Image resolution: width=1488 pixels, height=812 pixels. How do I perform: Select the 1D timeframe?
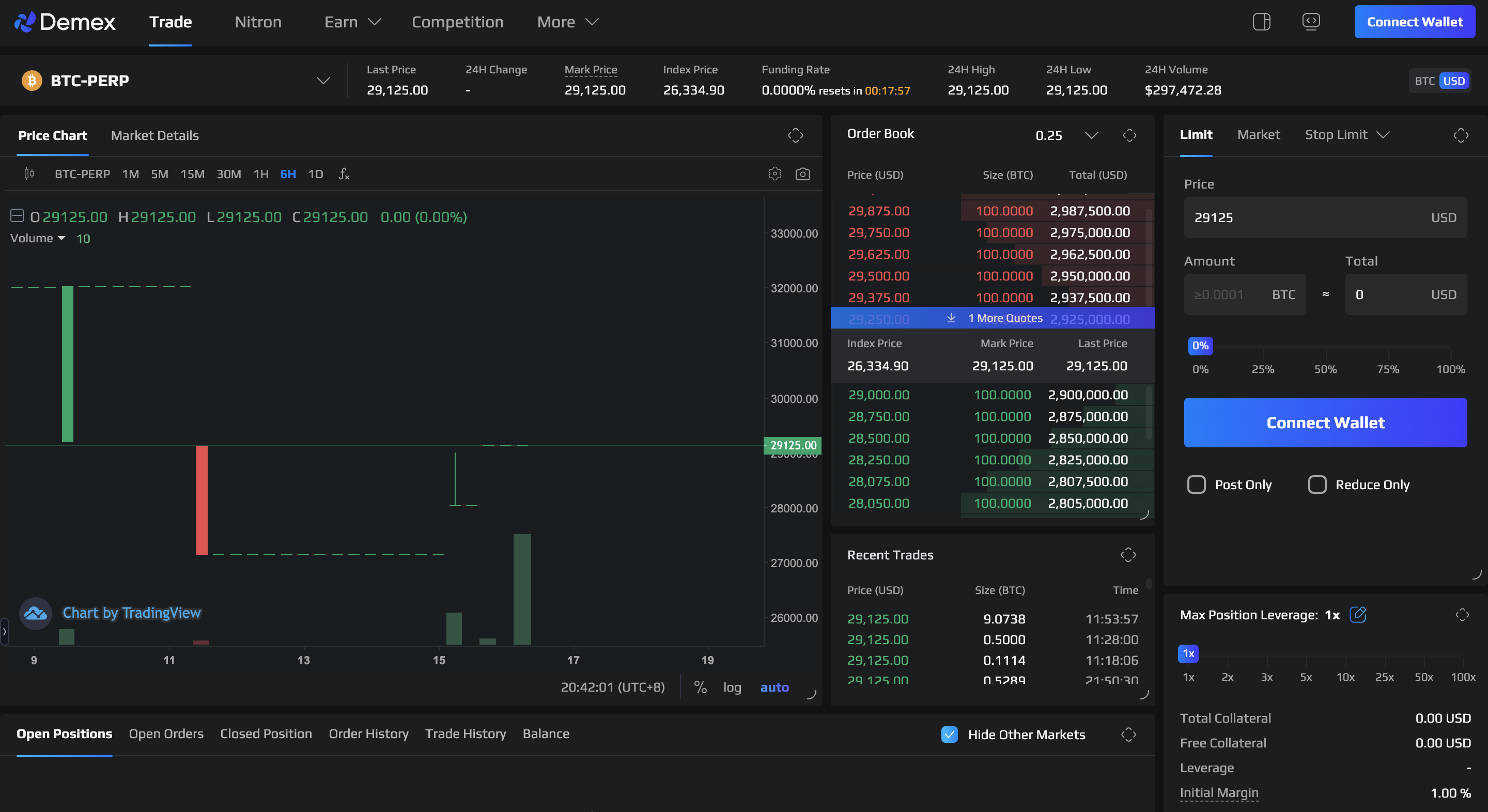pyautogui.click(x=315, y=174)
